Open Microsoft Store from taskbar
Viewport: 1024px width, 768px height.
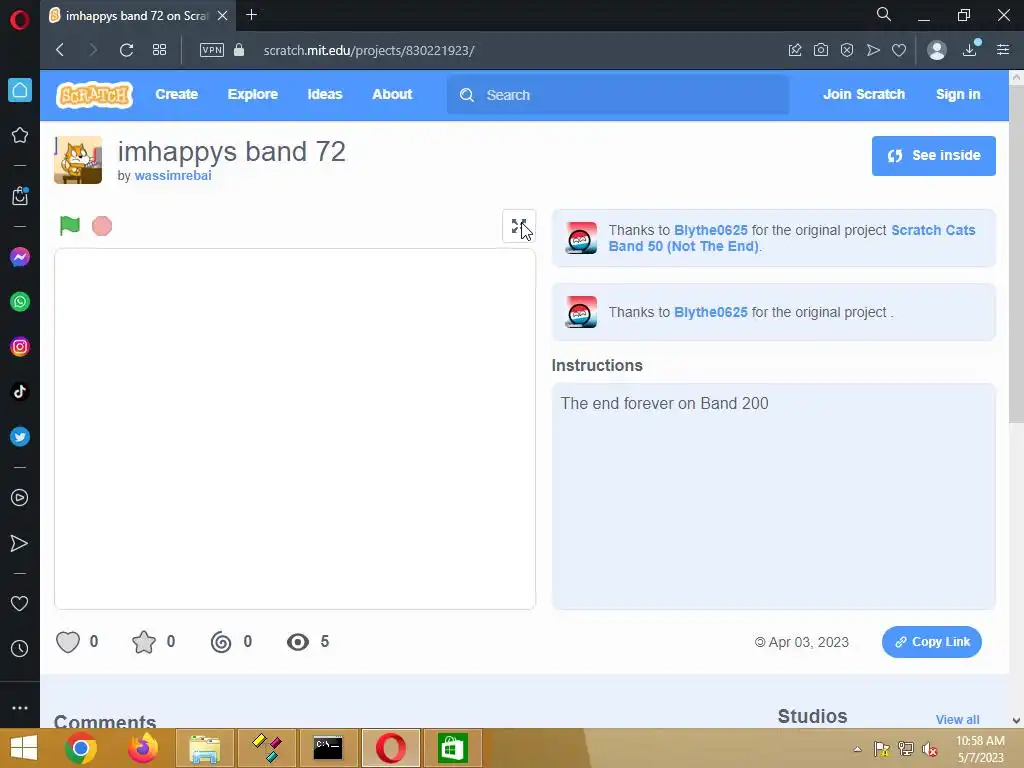tap(453, 748)
